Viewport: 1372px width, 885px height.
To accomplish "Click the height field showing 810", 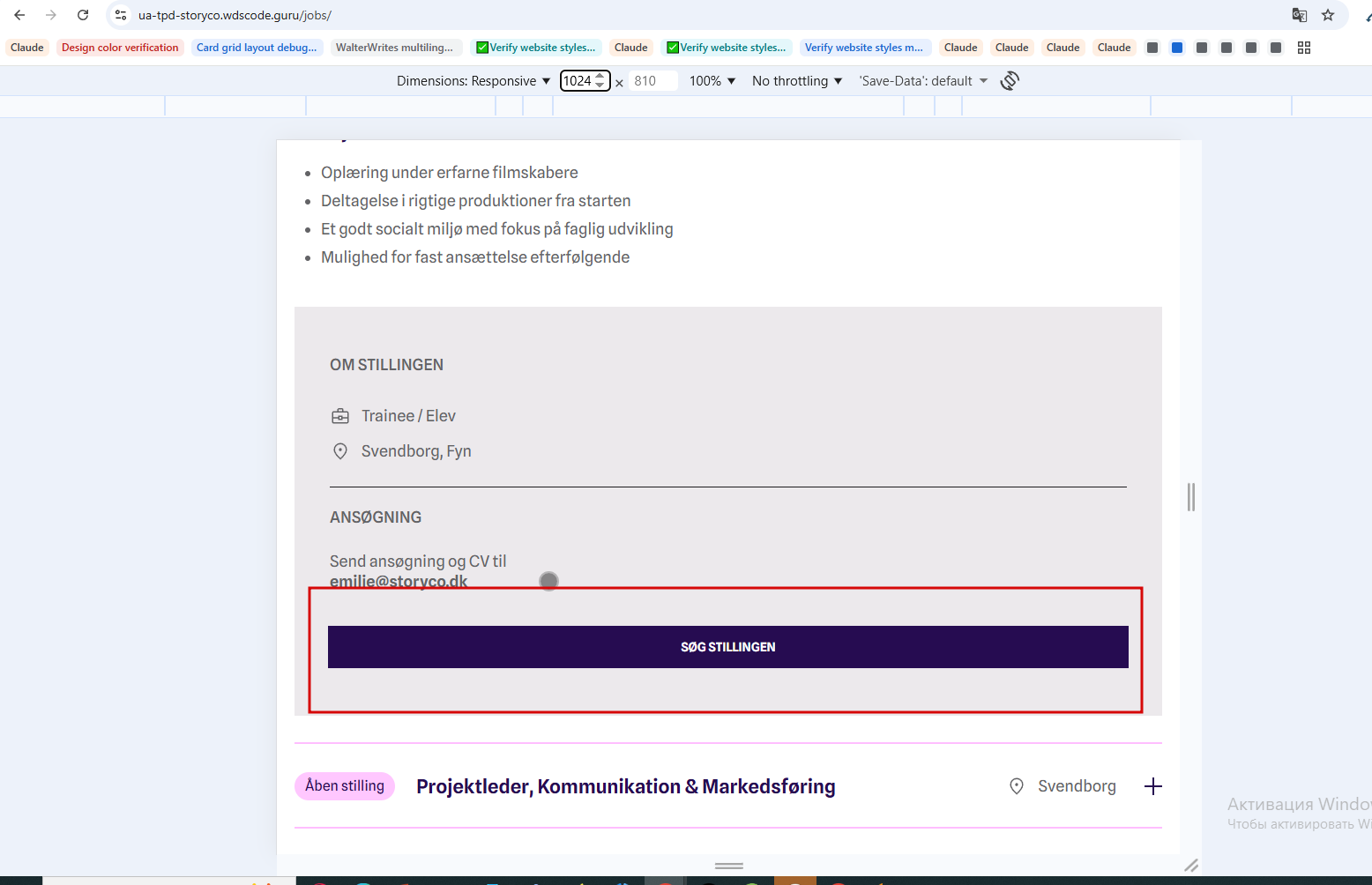I will click(x=653, y=81).
